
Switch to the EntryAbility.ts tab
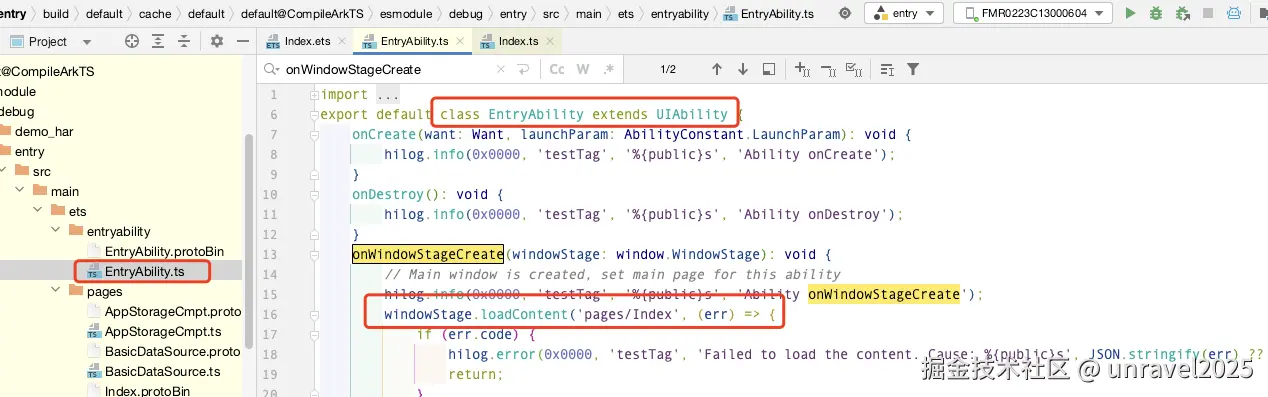click(x=413, y=41)
